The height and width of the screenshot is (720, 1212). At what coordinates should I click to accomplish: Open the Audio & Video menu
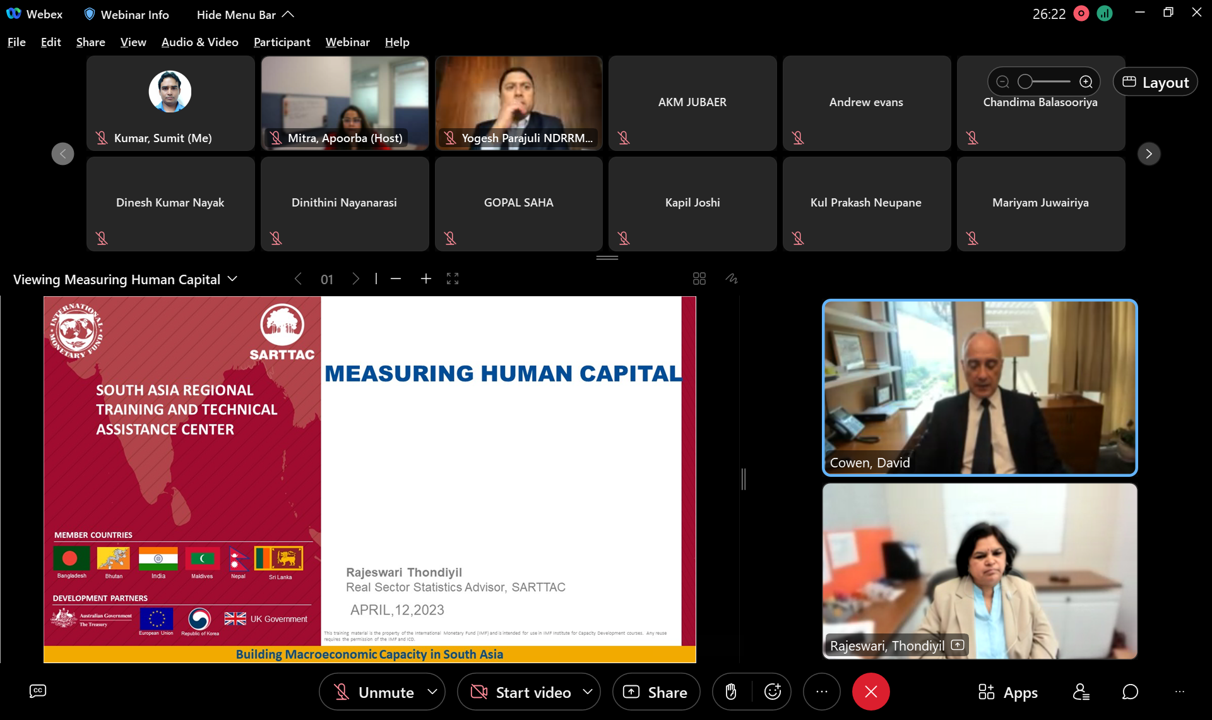click(x=200, y=42)
